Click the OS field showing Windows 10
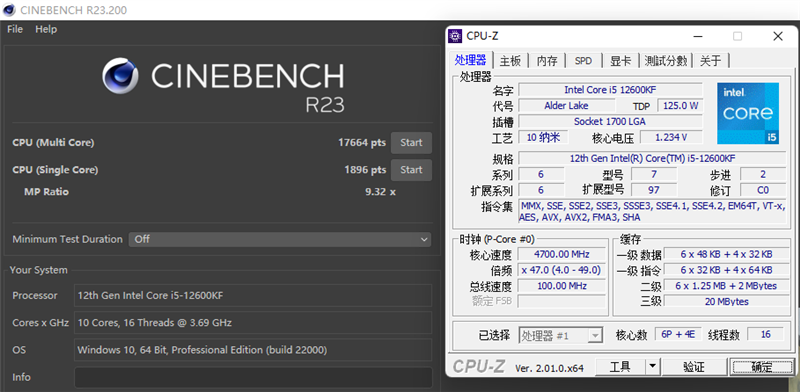This screenshot has width=800, height=392. [x=253, y=350]
